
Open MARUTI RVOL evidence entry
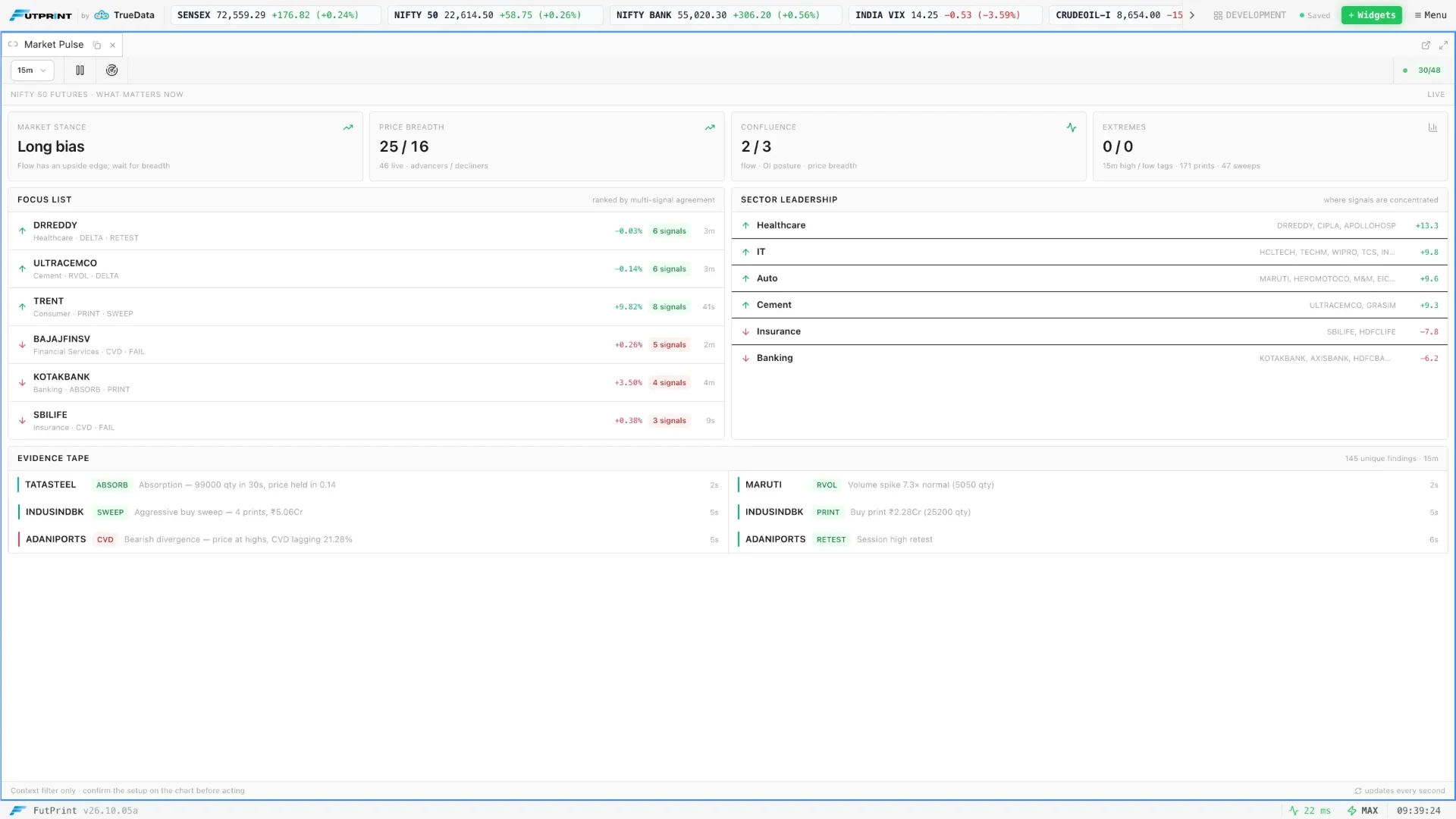pyautogui.click(x=1088, y=485)
